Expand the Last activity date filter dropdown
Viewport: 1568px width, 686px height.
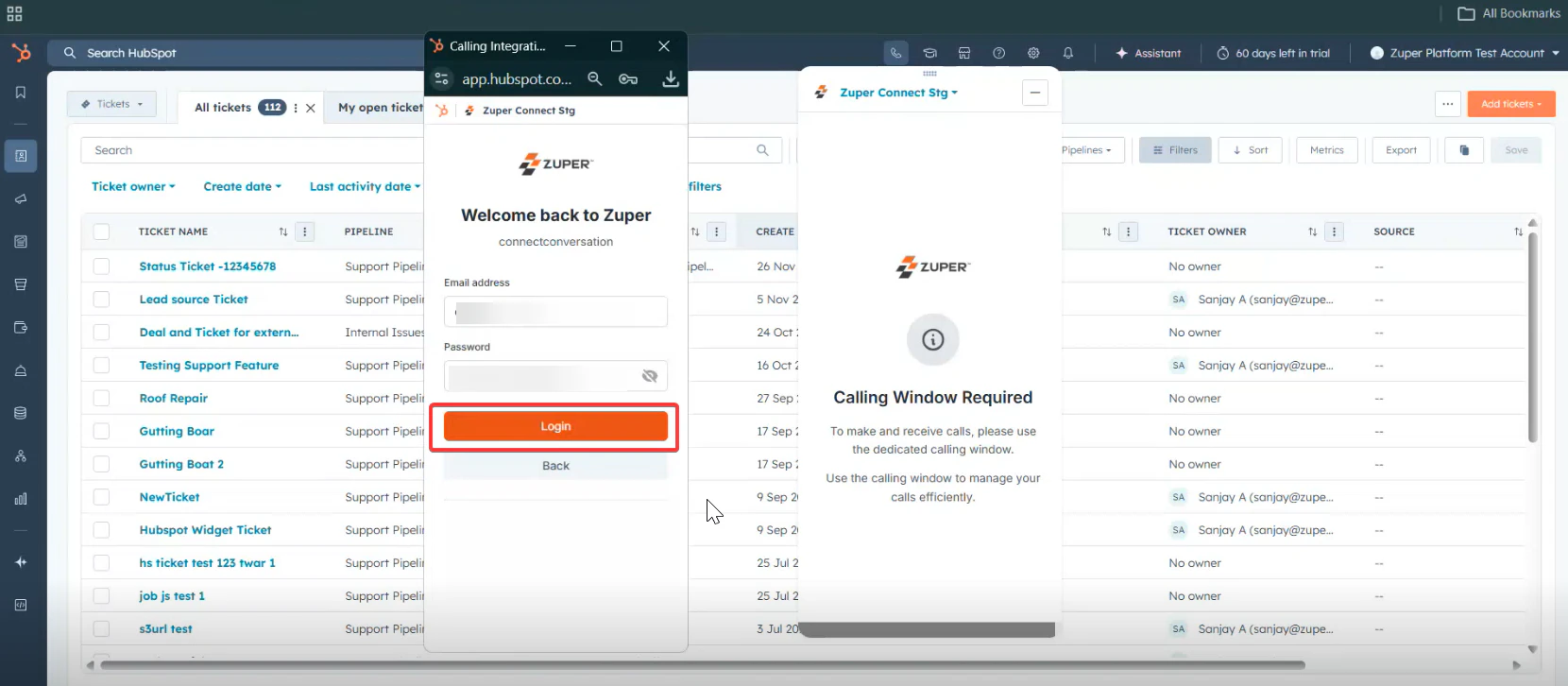(x=365, y=187)
